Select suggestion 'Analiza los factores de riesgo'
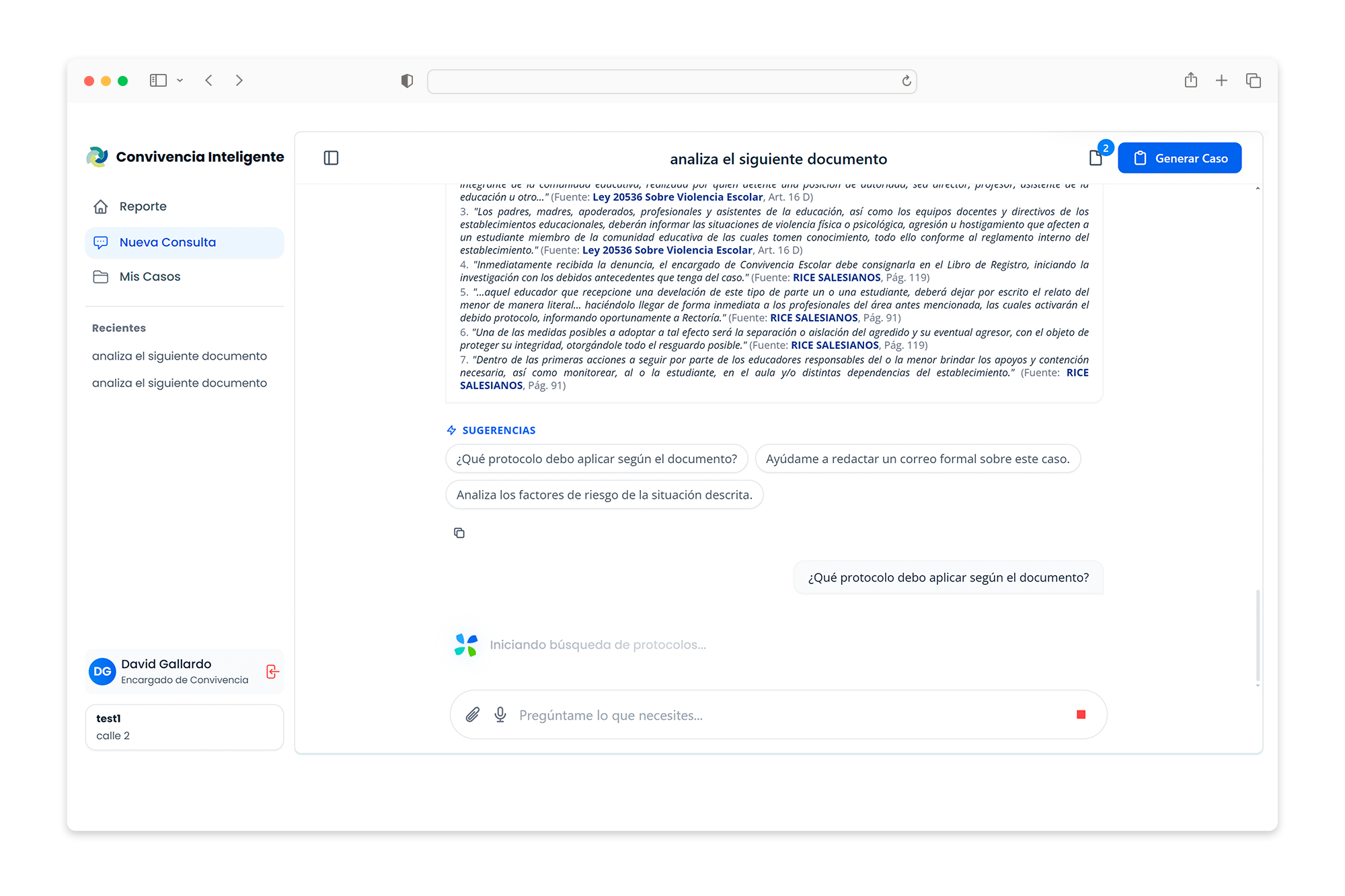 pyautogui.click(x=604, y=495)
